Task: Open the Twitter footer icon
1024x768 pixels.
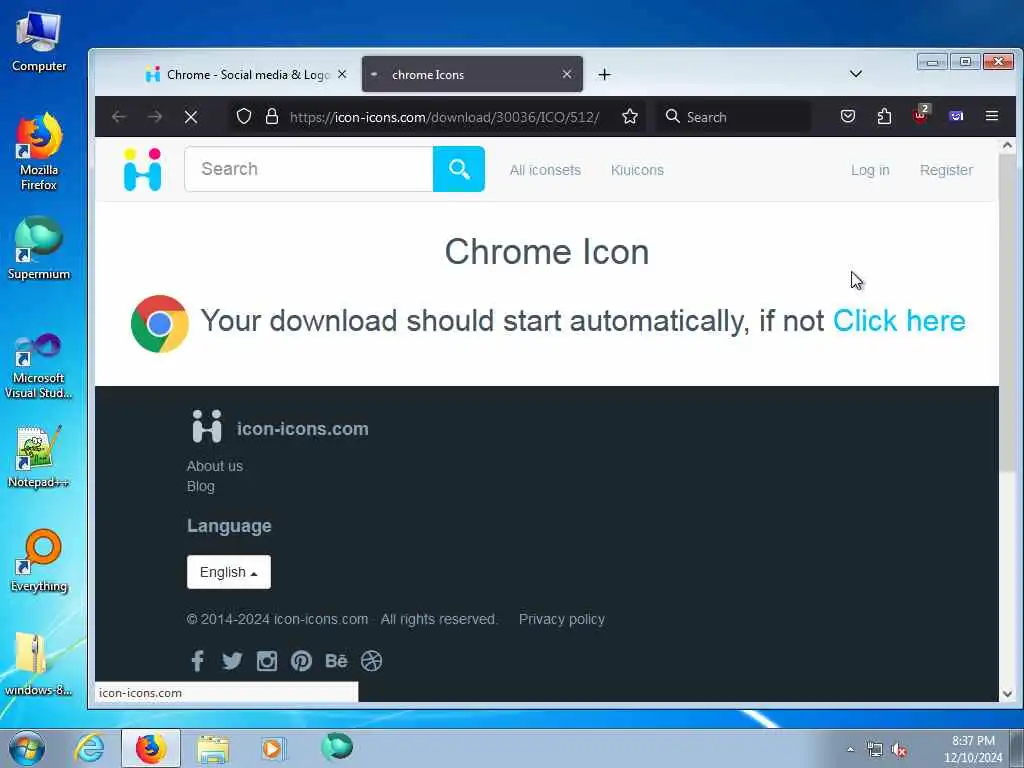Action: [232, 661]
